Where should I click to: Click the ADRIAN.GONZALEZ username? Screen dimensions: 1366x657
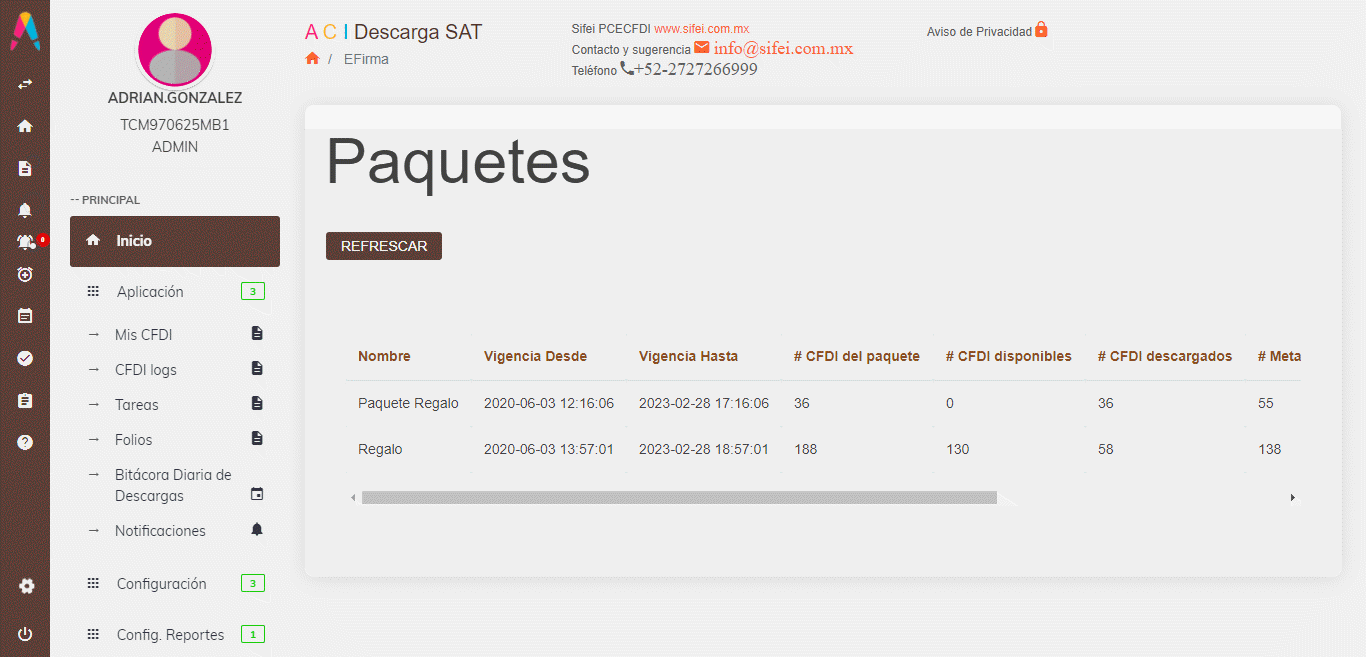pyautogui.click(x=175, y=98)
